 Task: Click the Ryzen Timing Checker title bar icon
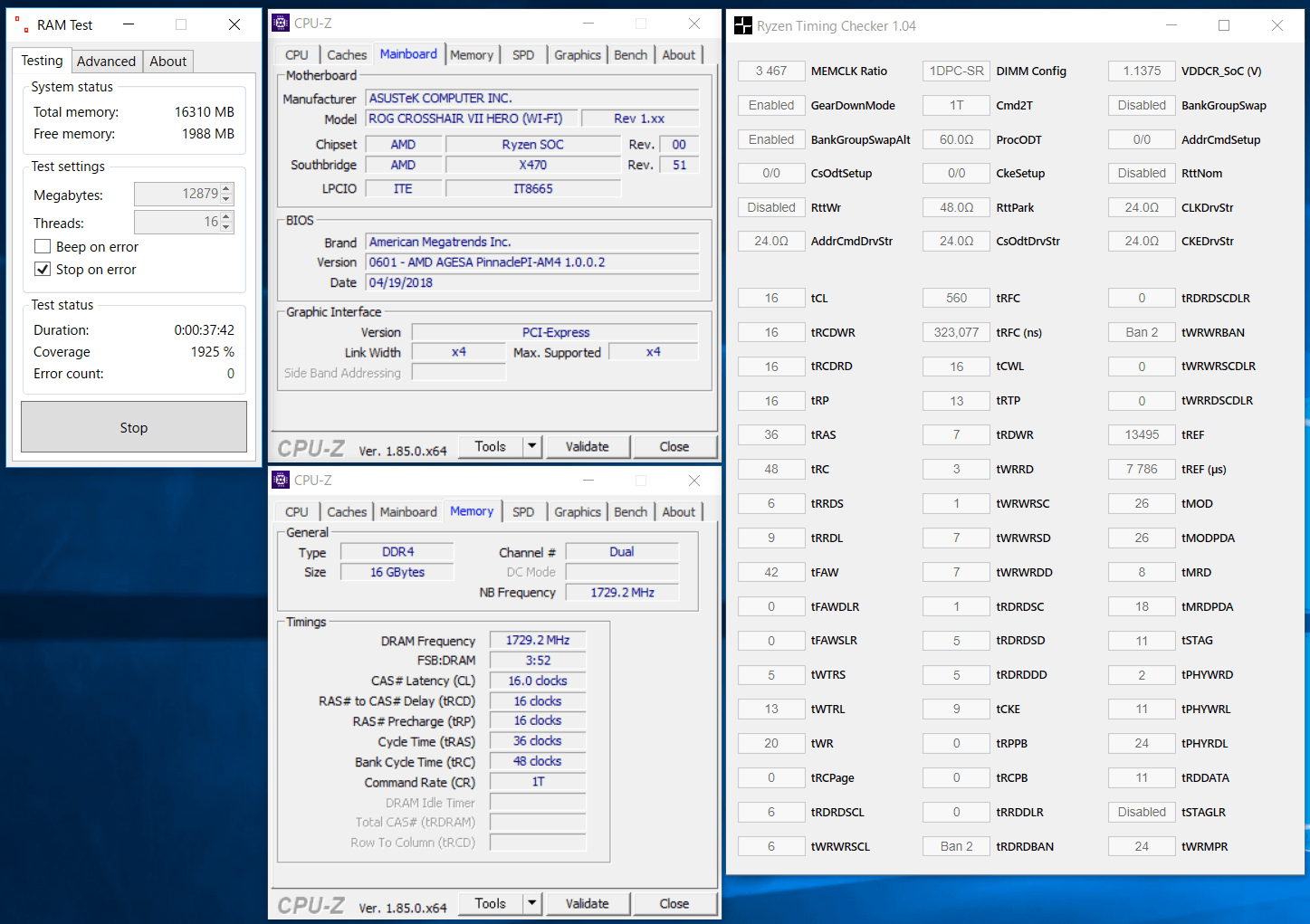[742, 25]
